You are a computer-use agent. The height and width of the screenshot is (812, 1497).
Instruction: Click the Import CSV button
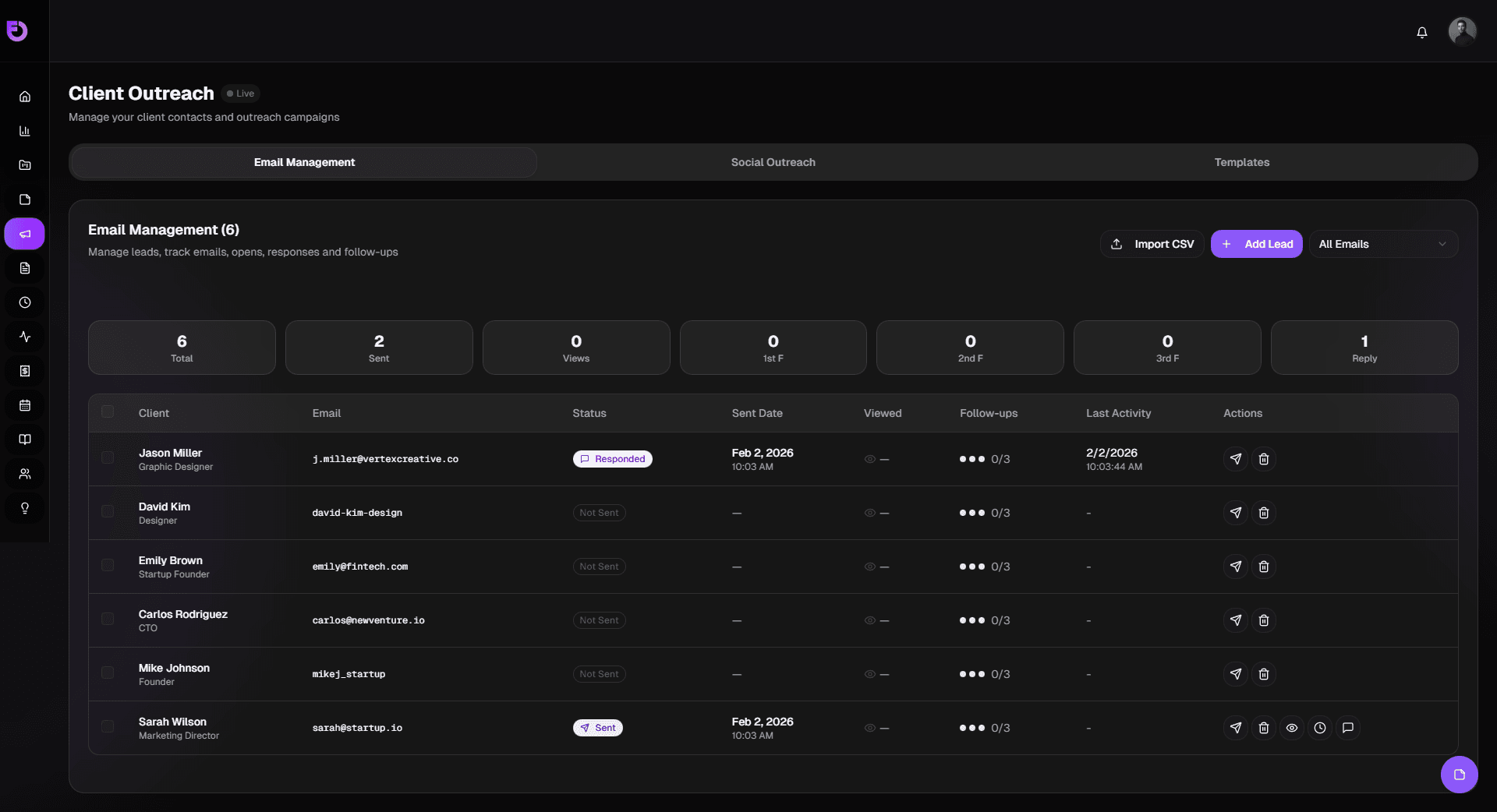(1152, 244)
